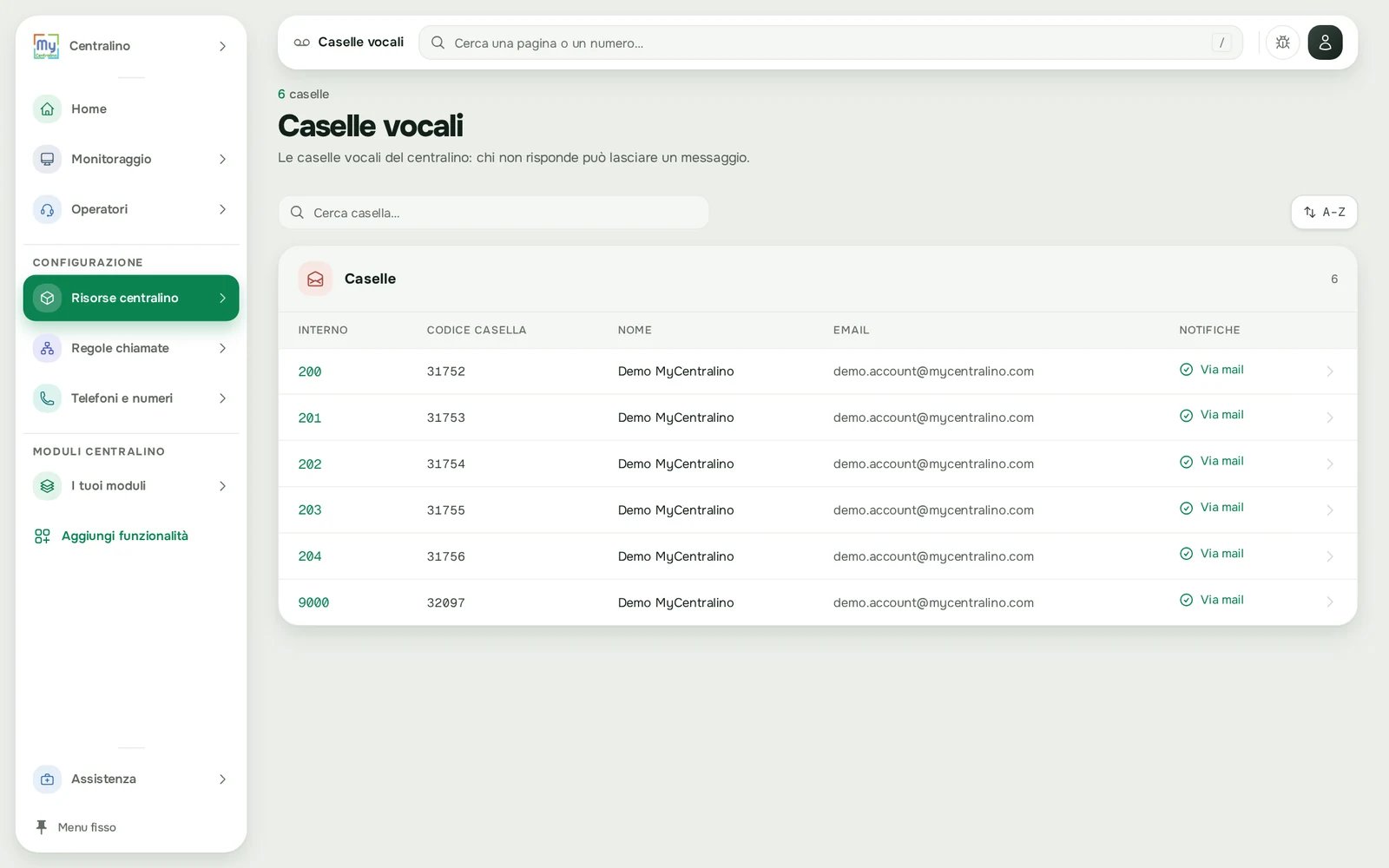This screenshot has height=868, width=1389.
Task: Click the Menu fisso pin icon
Action: pyautogui.click(x=41, y=827)
